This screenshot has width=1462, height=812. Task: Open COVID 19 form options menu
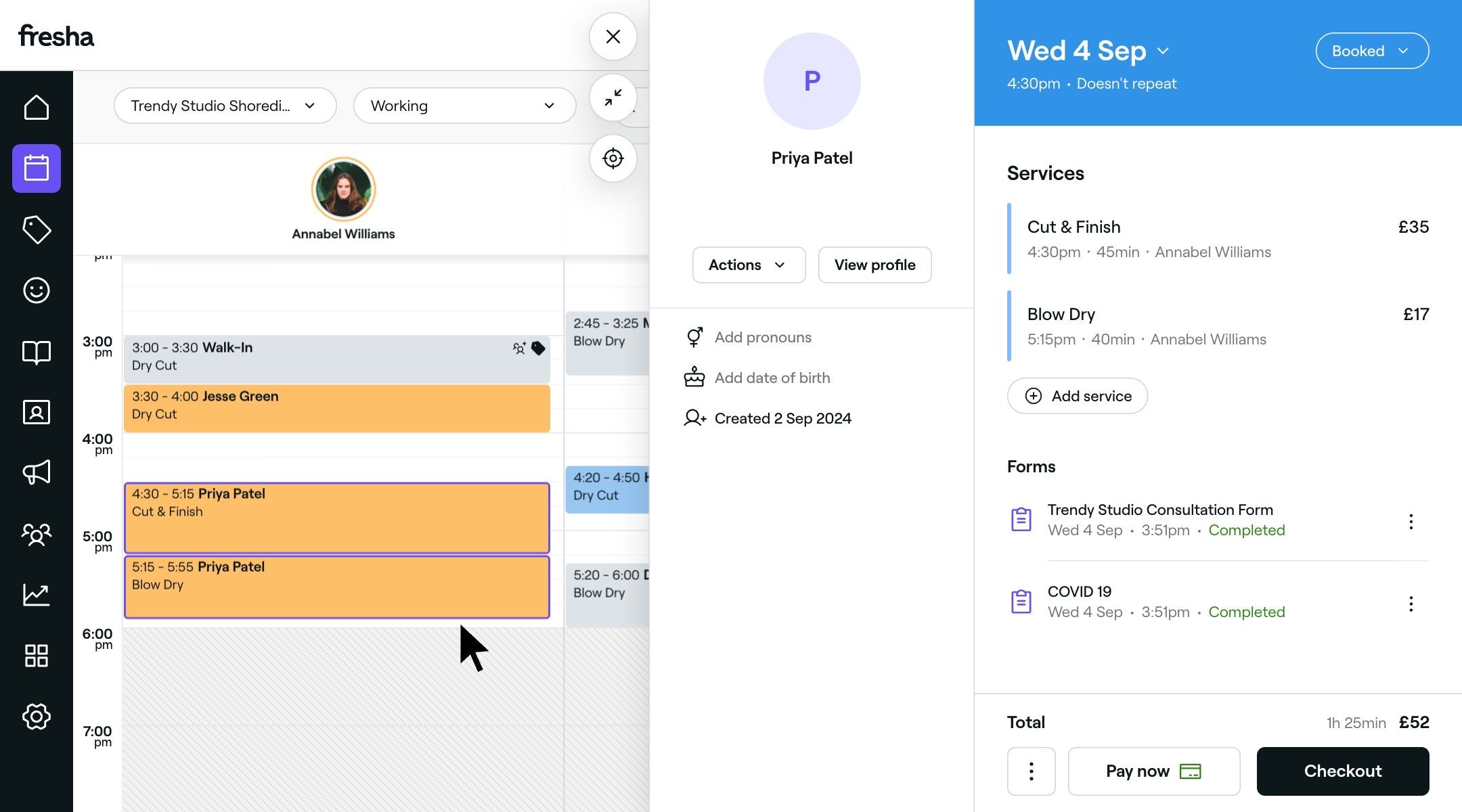click(1411, 604)
